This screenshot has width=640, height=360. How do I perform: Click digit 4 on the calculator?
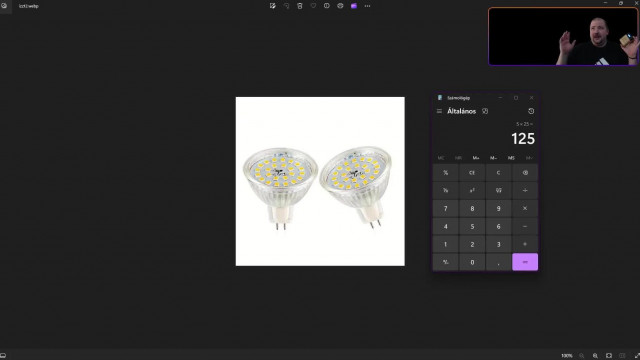point(445,227)
